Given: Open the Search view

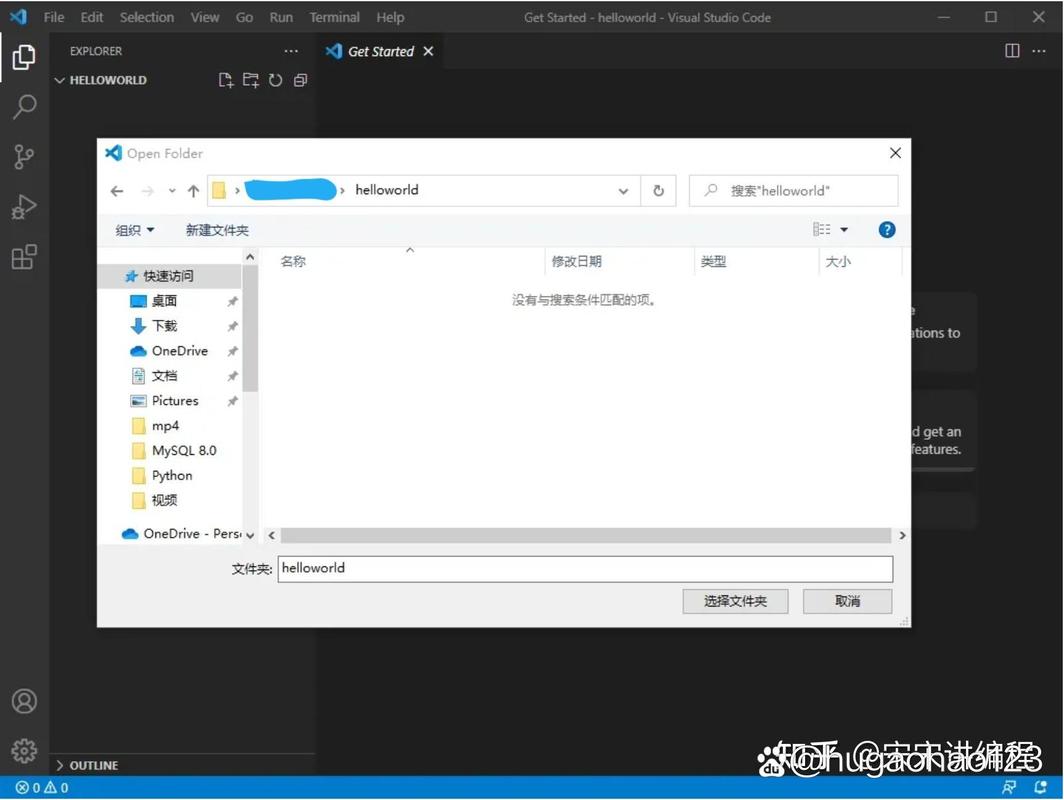Looking at the screenshot, I should pos(24,107).
